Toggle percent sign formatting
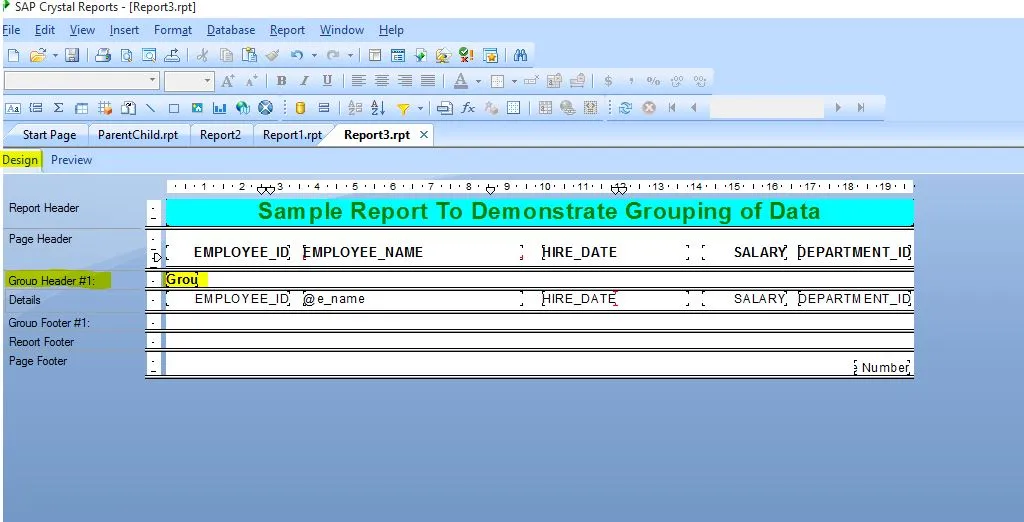Image resolution: width=1024 pixels, height=522 pixels. click(653, 81)
